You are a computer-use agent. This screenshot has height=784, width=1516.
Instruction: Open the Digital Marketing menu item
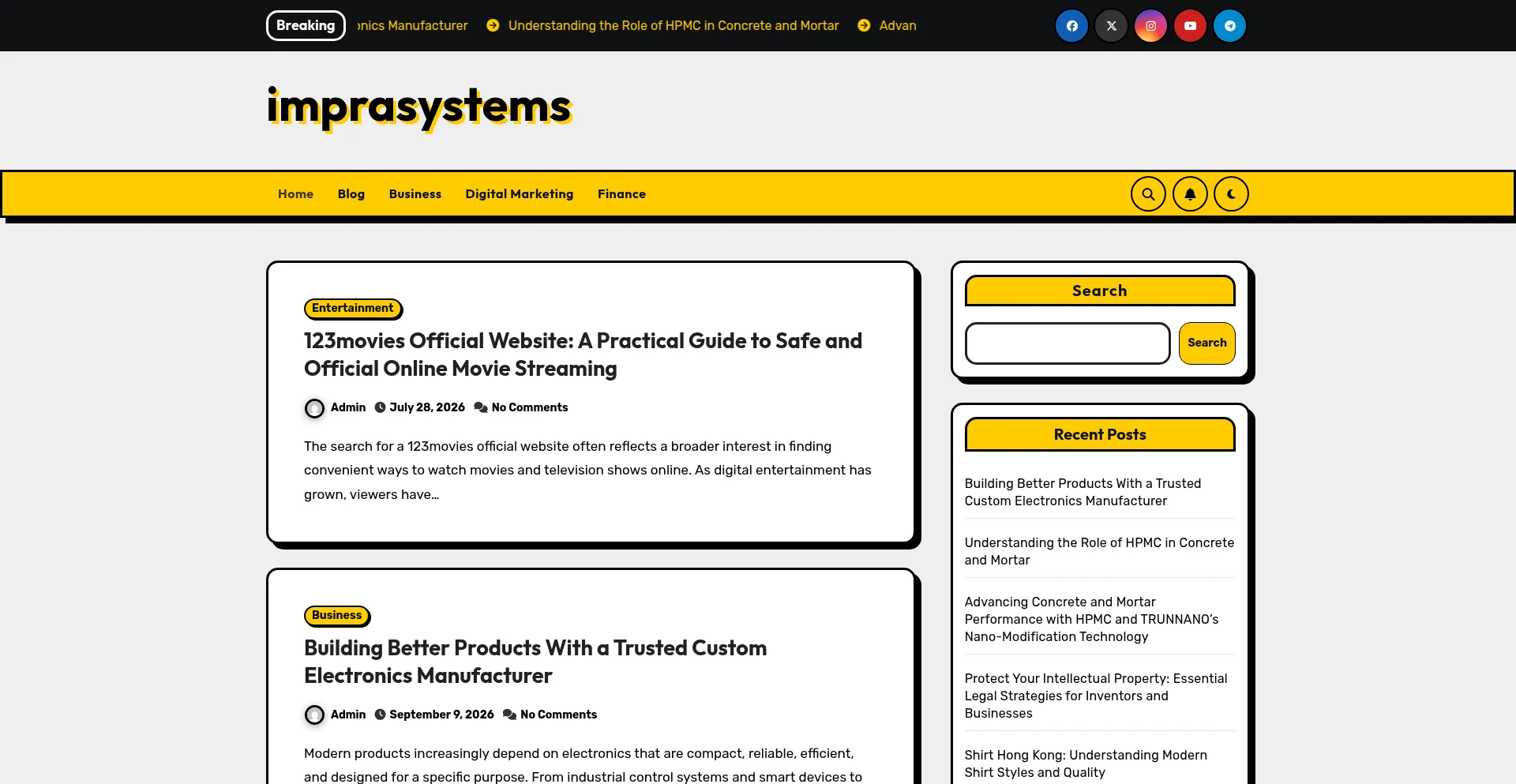click(520, 194)
